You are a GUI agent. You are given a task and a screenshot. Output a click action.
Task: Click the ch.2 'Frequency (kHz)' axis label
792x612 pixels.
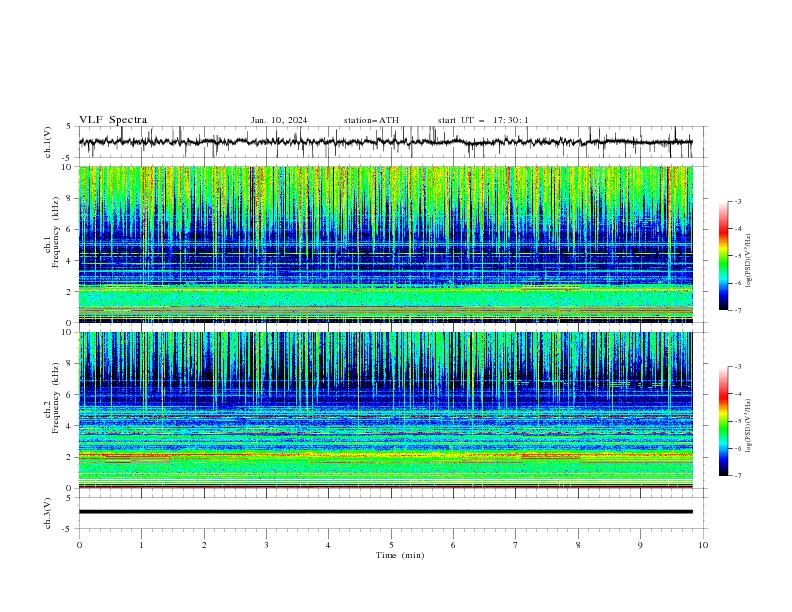coord(56,398)
